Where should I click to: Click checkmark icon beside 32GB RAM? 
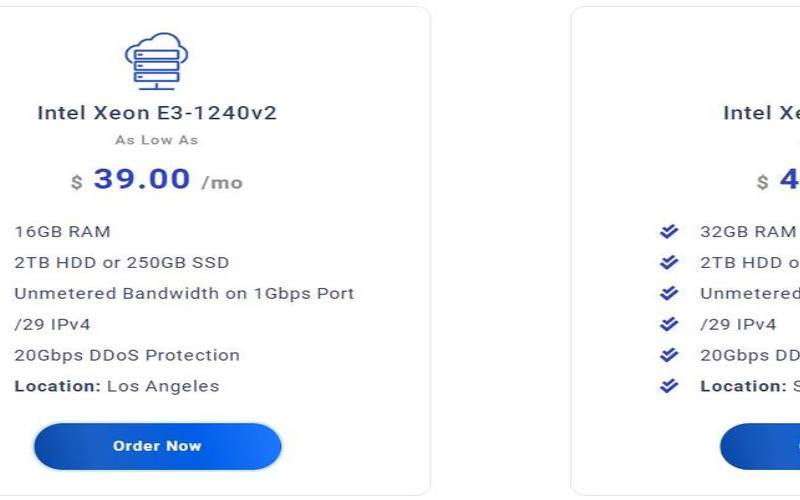pyautogui.click(x=669, y=232)
